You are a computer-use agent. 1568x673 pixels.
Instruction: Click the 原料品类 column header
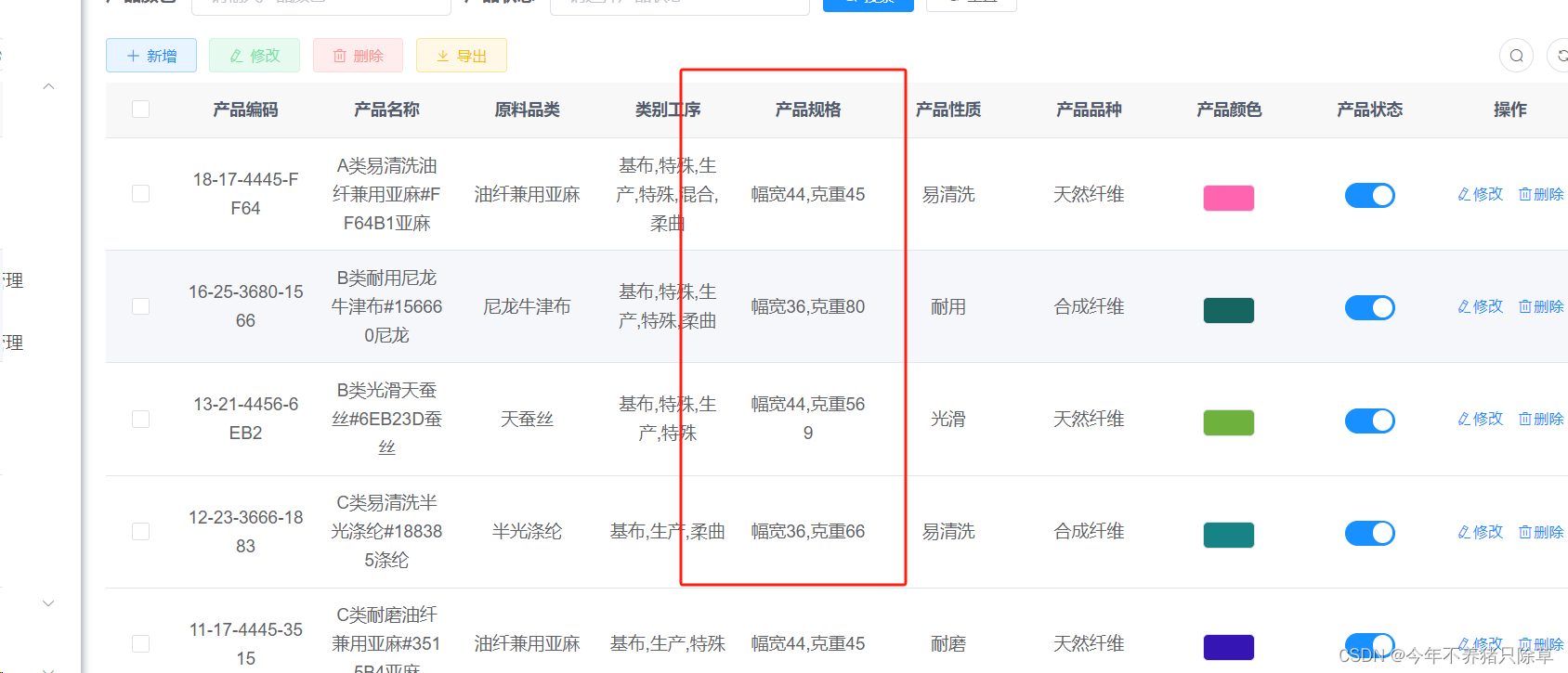coord(527,110)
